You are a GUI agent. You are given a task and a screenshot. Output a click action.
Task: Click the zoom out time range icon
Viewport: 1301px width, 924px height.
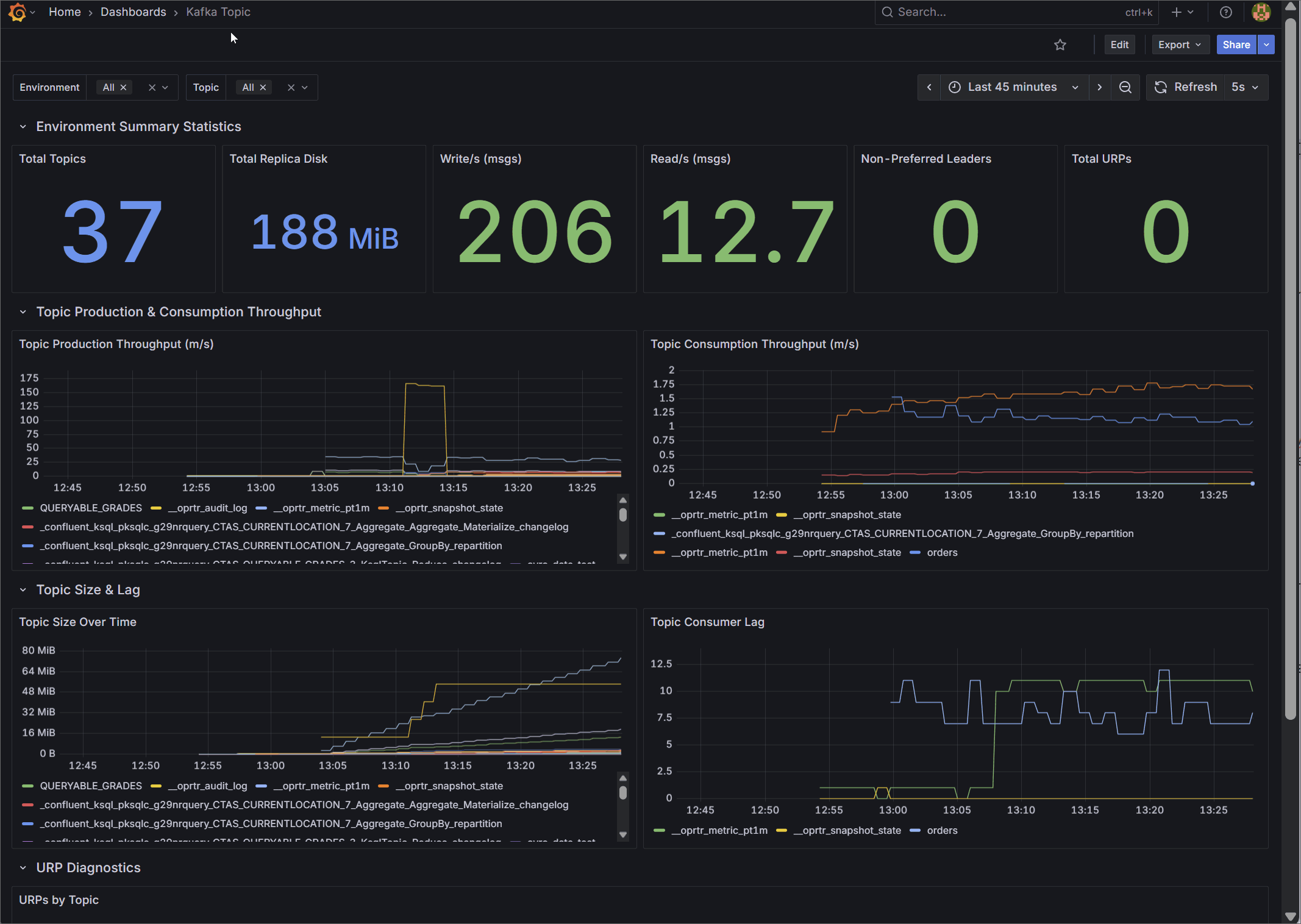(x=1125, y=87)
